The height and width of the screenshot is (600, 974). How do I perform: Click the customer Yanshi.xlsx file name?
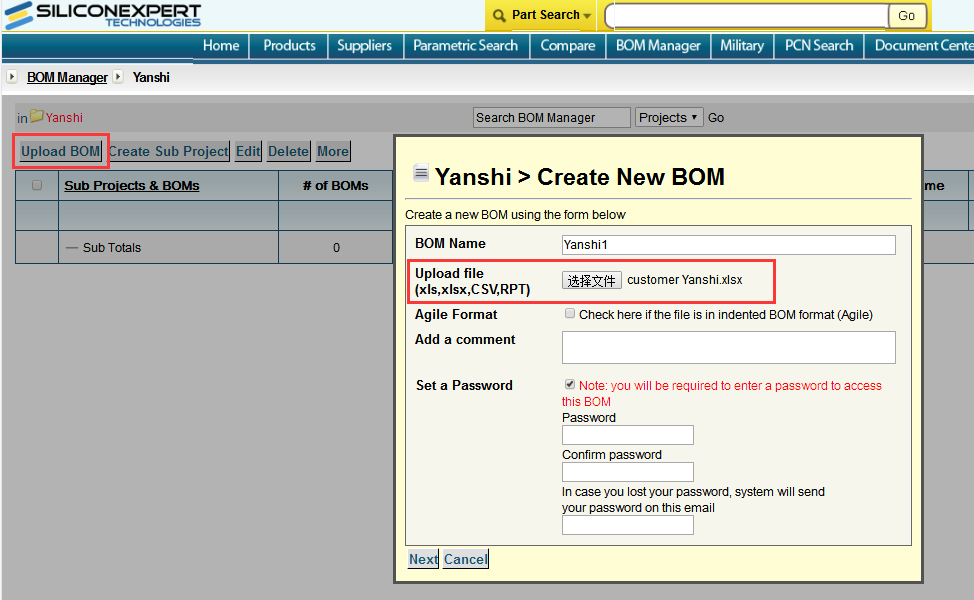(685, 280)
